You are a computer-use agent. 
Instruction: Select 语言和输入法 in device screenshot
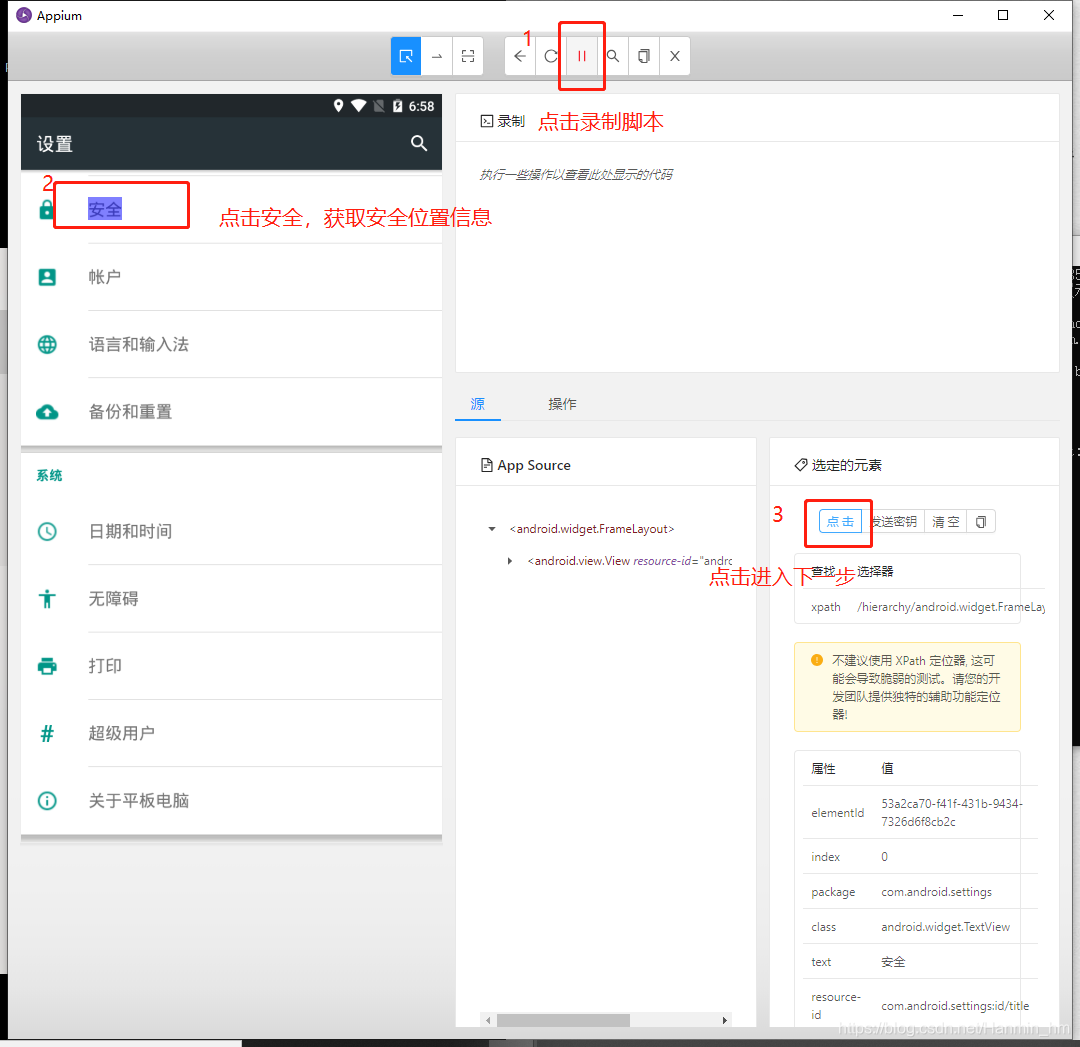(x=138, y=344)
